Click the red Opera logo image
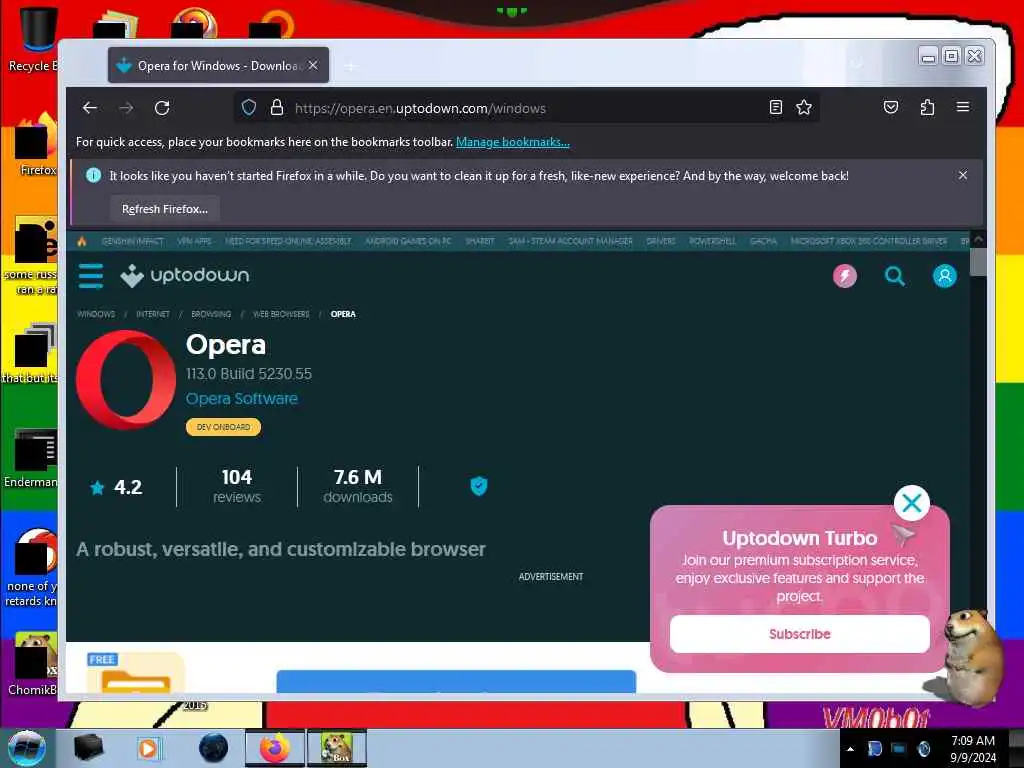The image size is (1024, 768). [126, 379]
